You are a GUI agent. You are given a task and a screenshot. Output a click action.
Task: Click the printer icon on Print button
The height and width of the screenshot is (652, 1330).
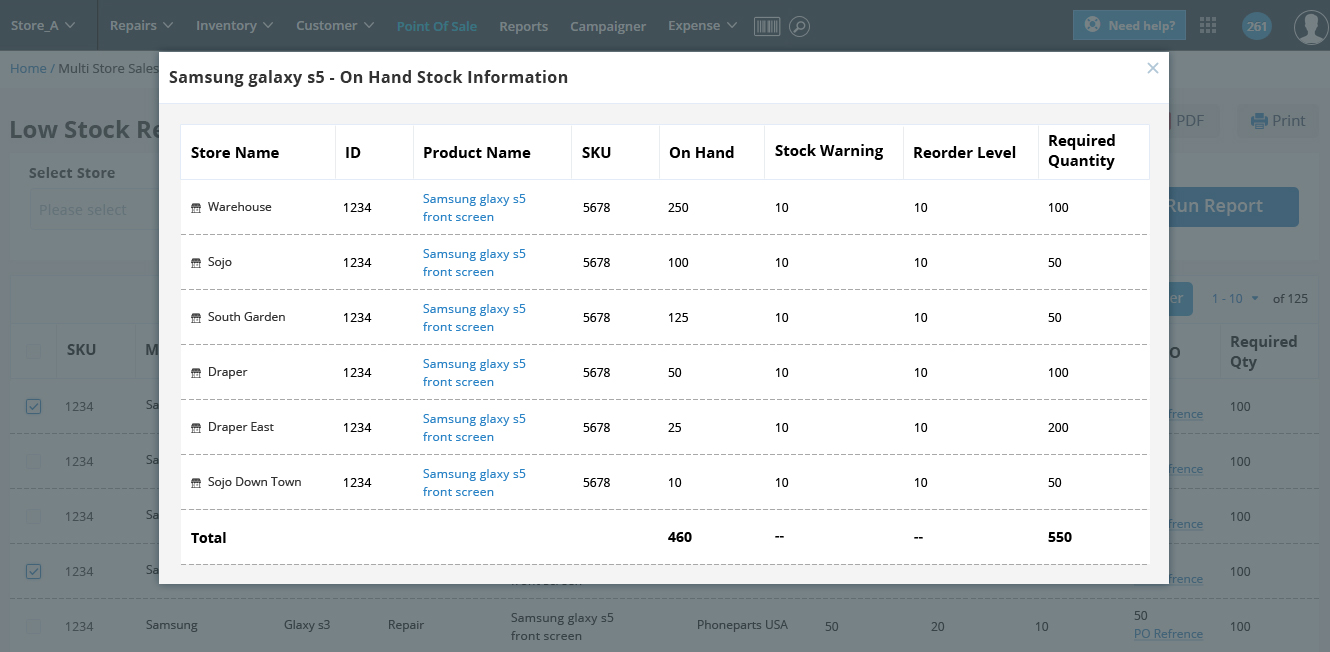[1259, 121]
